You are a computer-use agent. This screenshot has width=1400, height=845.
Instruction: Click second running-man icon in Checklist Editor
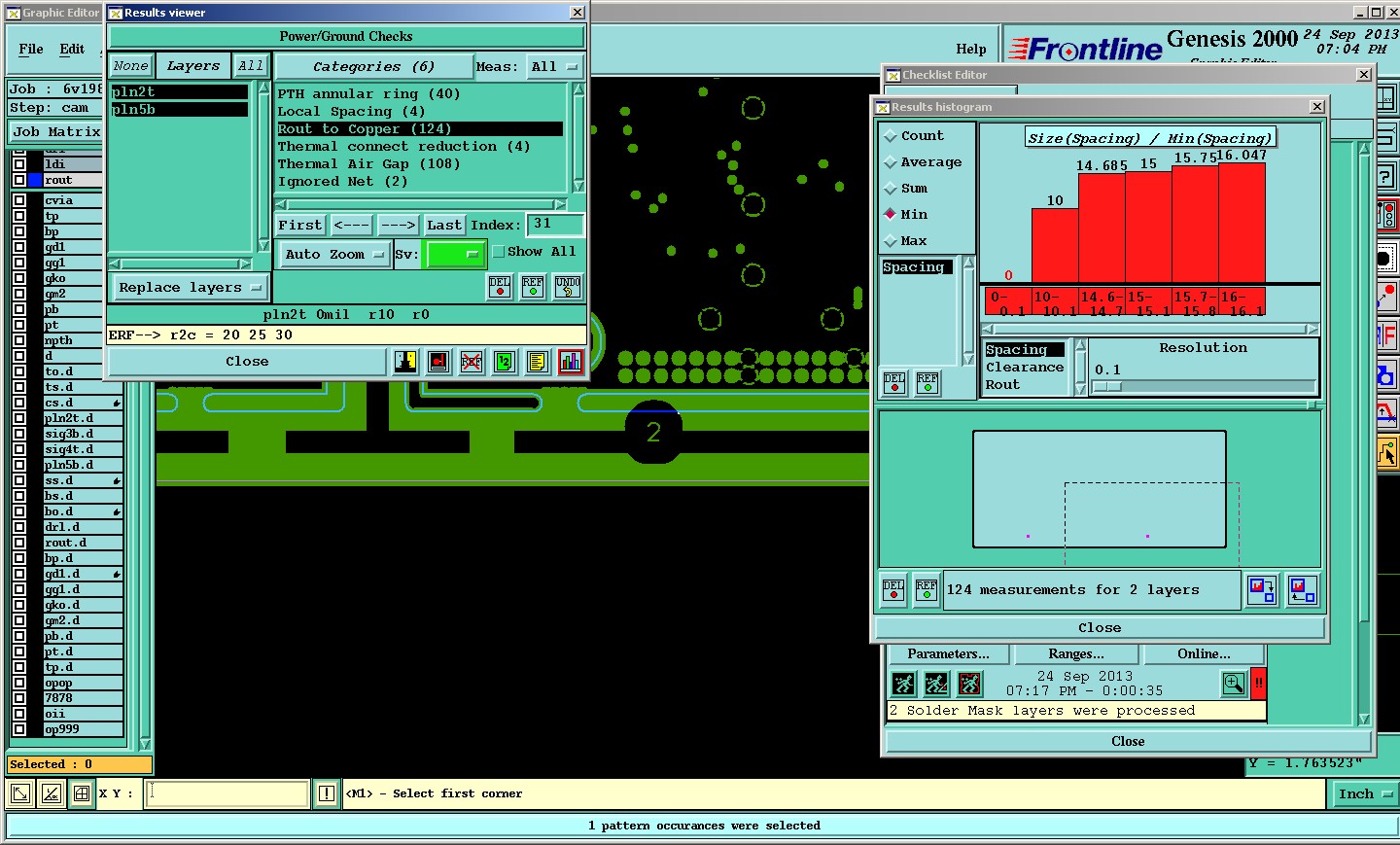[x=936, y=685]
